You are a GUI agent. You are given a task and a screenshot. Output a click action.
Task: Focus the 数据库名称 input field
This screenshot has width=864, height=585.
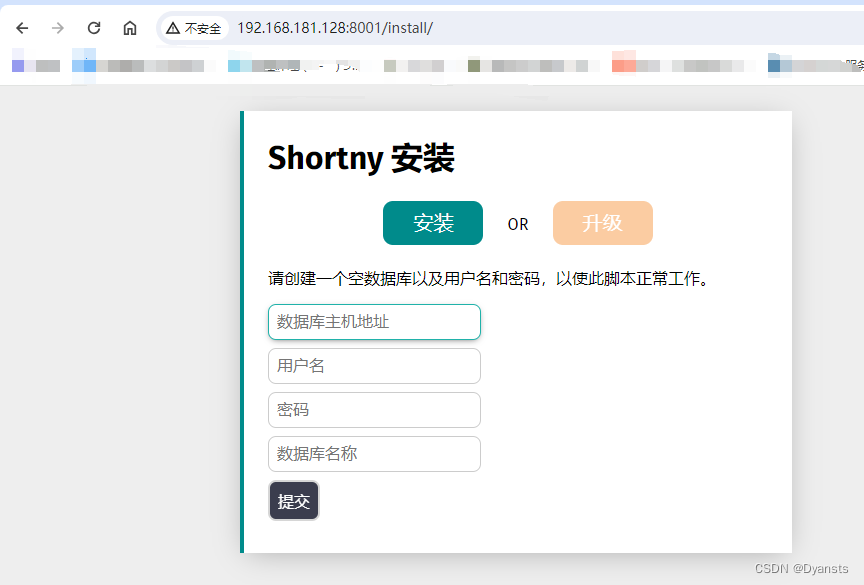coord(374,454)
